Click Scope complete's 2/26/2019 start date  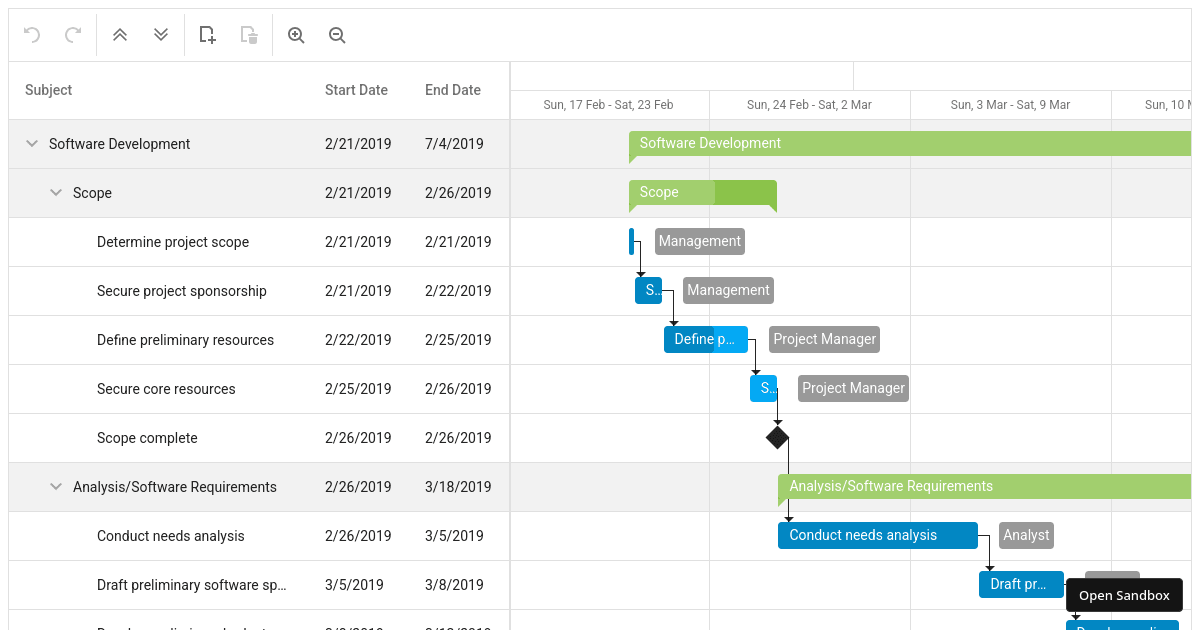tap(358, 438)
